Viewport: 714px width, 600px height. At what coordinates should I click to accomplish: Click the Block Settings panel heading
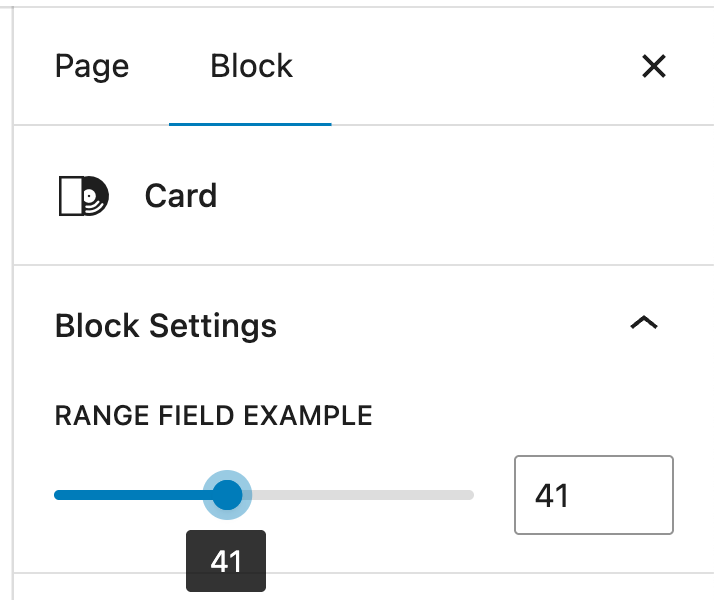point(166,325)
